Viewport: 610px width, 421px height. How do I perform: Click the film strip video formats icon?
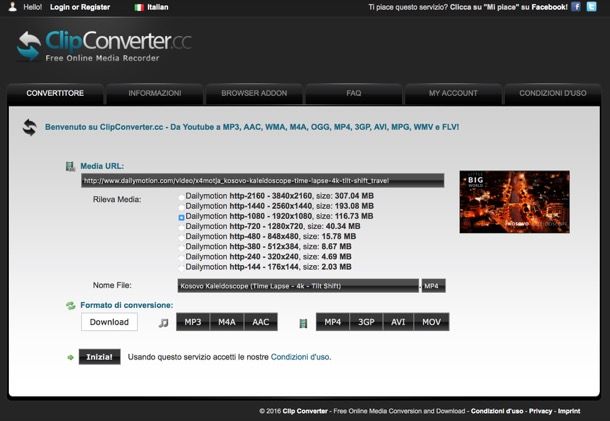click(303, 323)
